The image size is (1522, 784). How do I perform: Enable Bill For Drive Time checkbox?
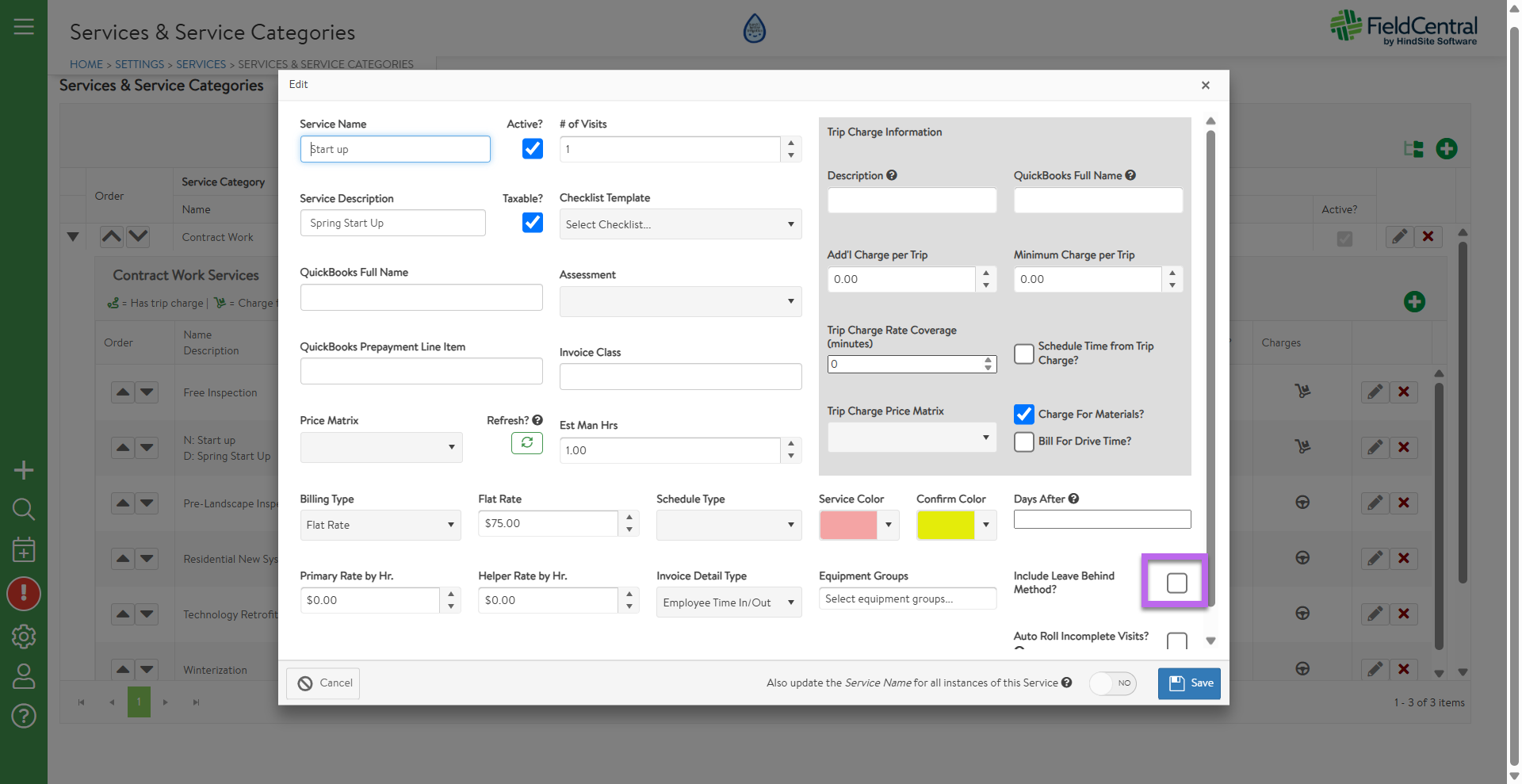[1024, 442]
